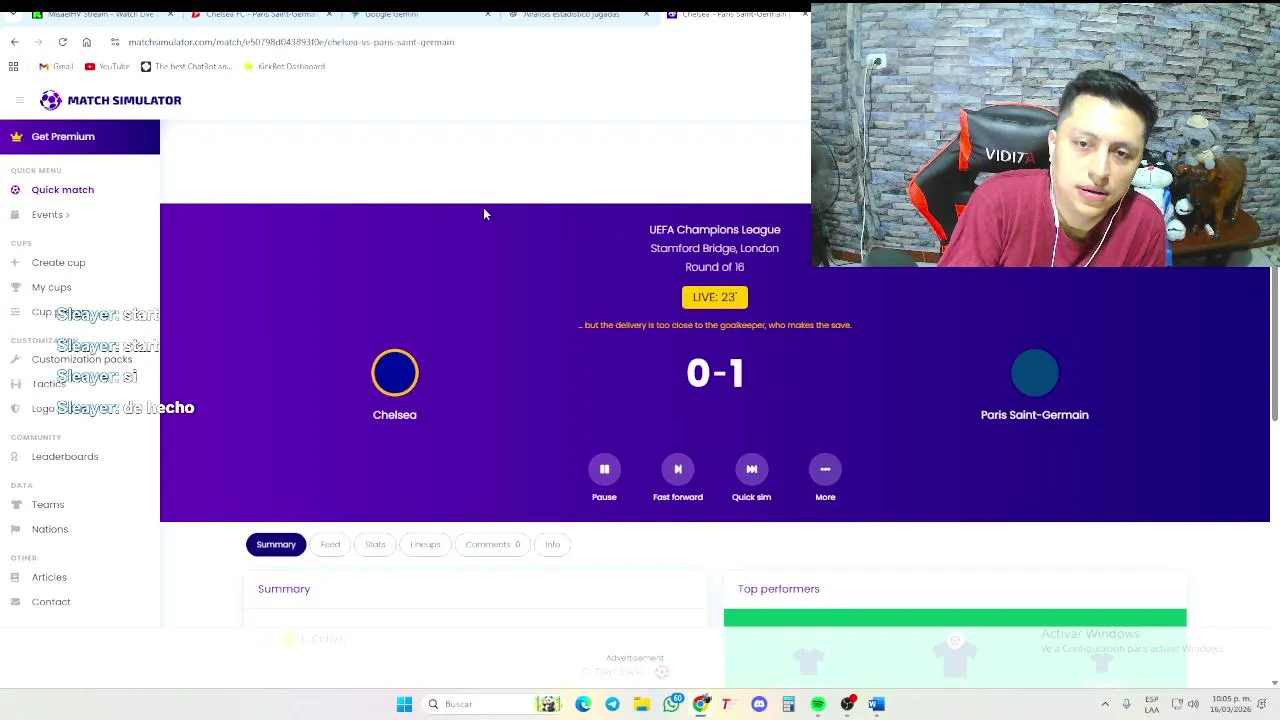This screenshot has width=1280, height=720.
Task: Show hidden system tray icons
Action: [1105, 704]
